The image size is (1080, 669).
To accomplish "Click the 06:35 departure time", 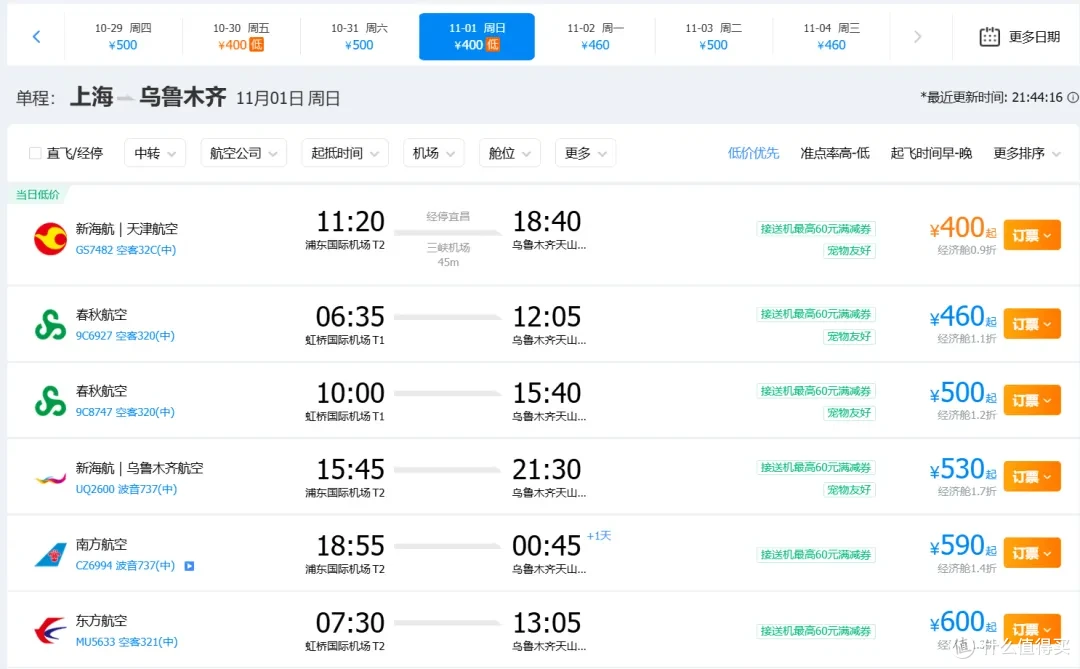I will click(350, 317).
